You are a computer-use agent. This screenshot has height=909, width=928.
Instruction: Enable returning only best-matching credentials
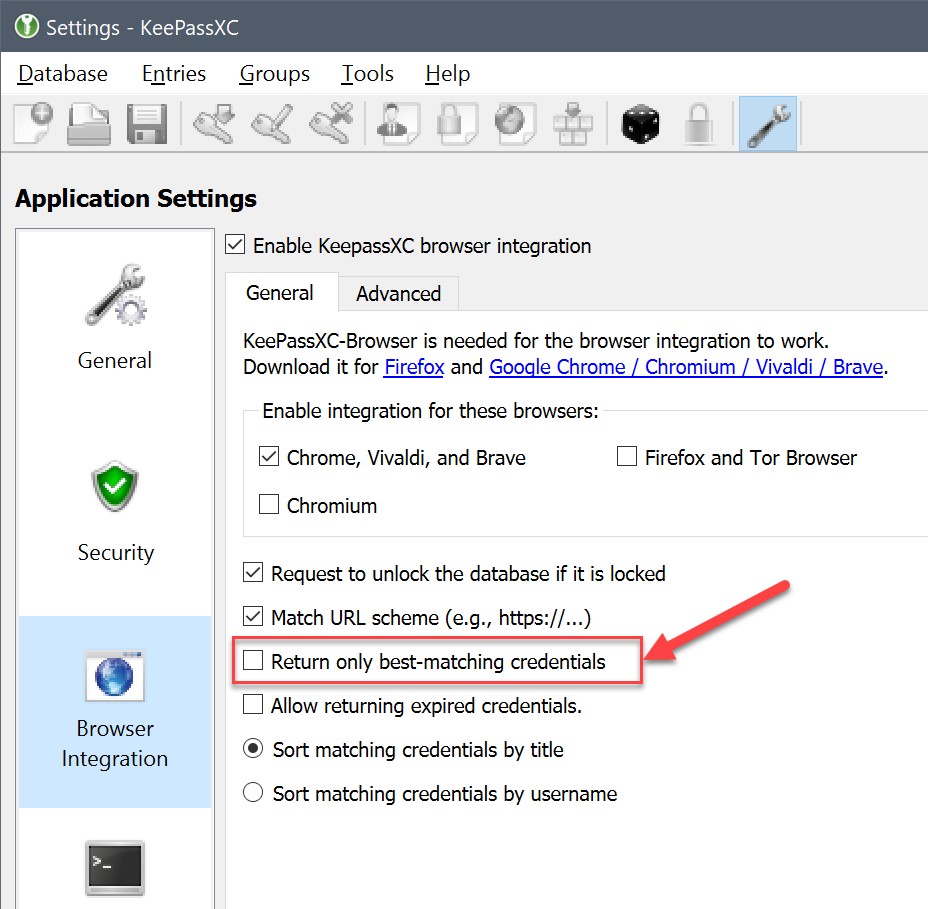[x=254, y=661]
